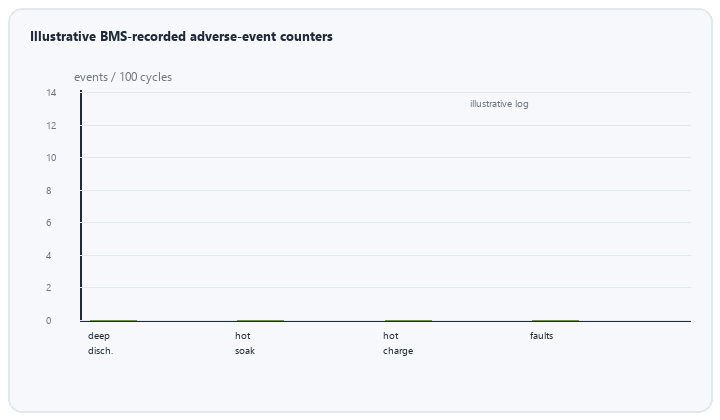Click the y-axis value 0

tap(49, 321)
